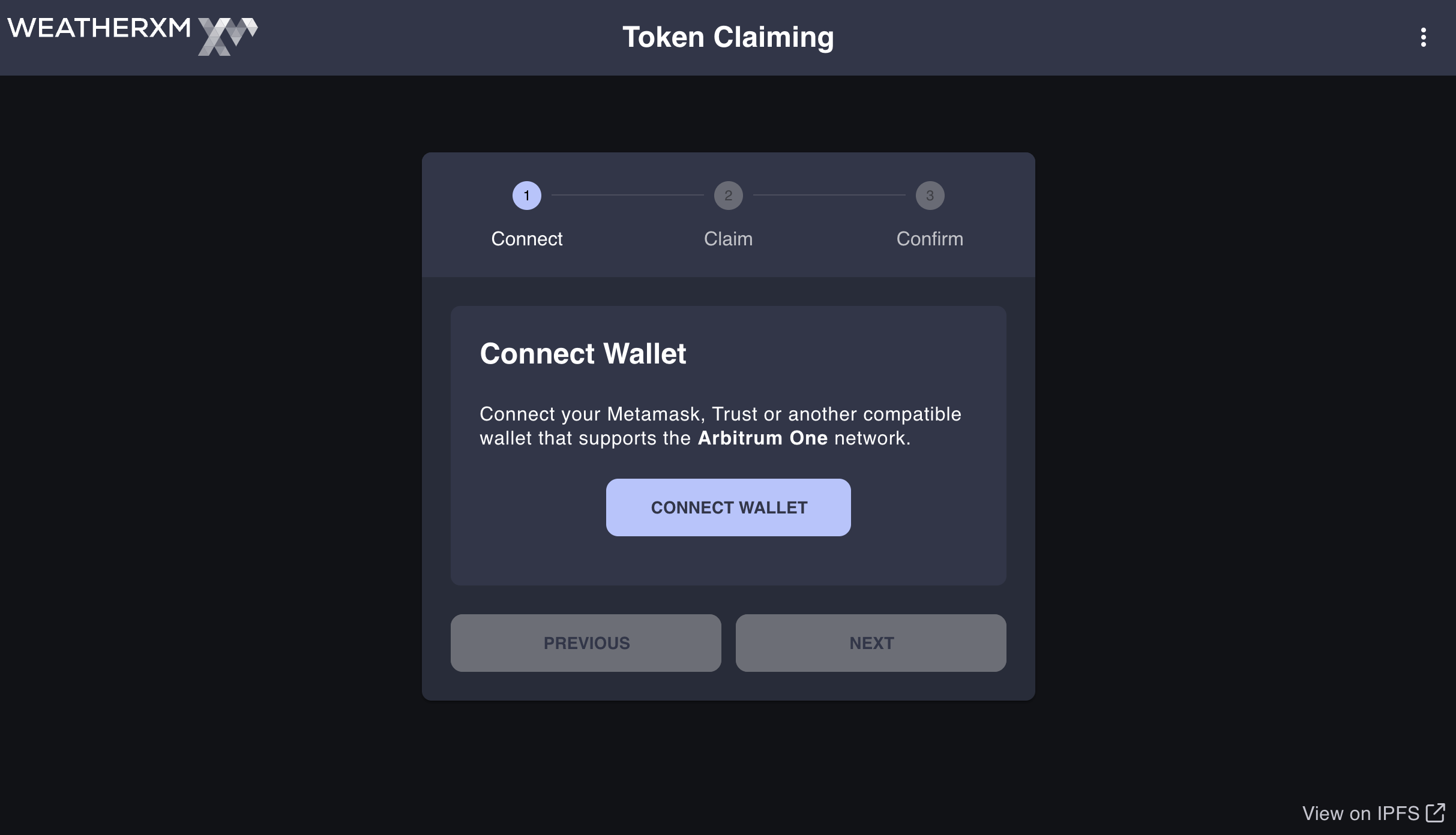Select the step 3 circle indicator
The height and width of the screenshot is (835, 1456).
click(x=930, y=196)
